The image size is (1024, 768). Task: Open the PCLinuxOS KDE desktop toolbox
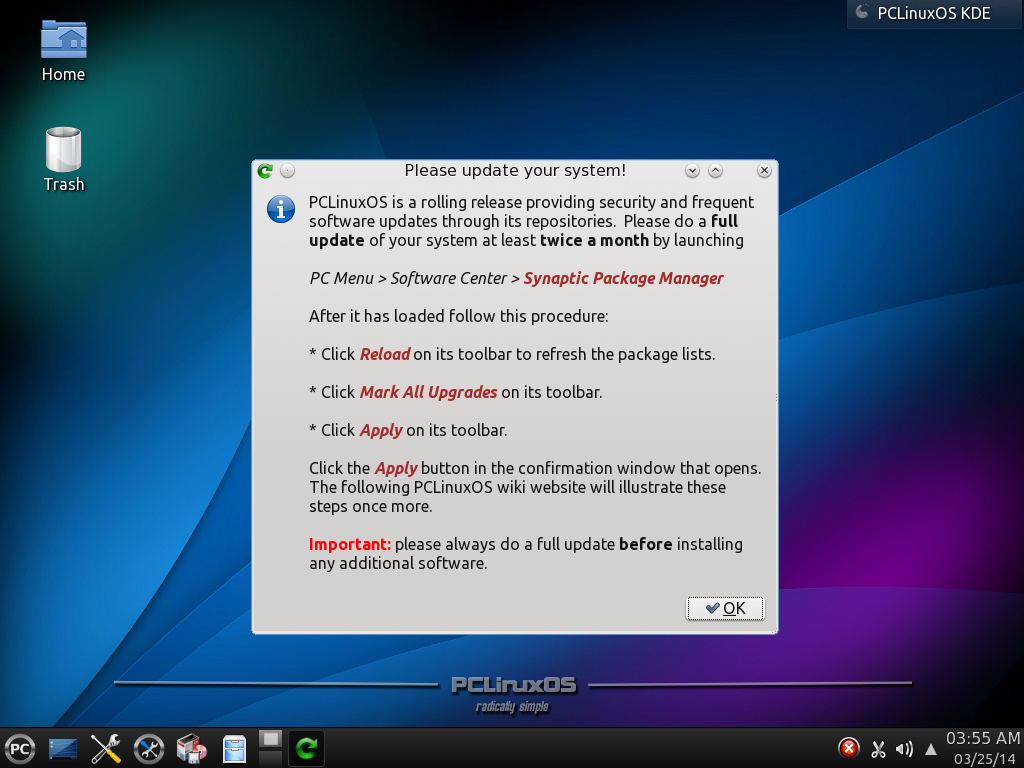(934, 13)
